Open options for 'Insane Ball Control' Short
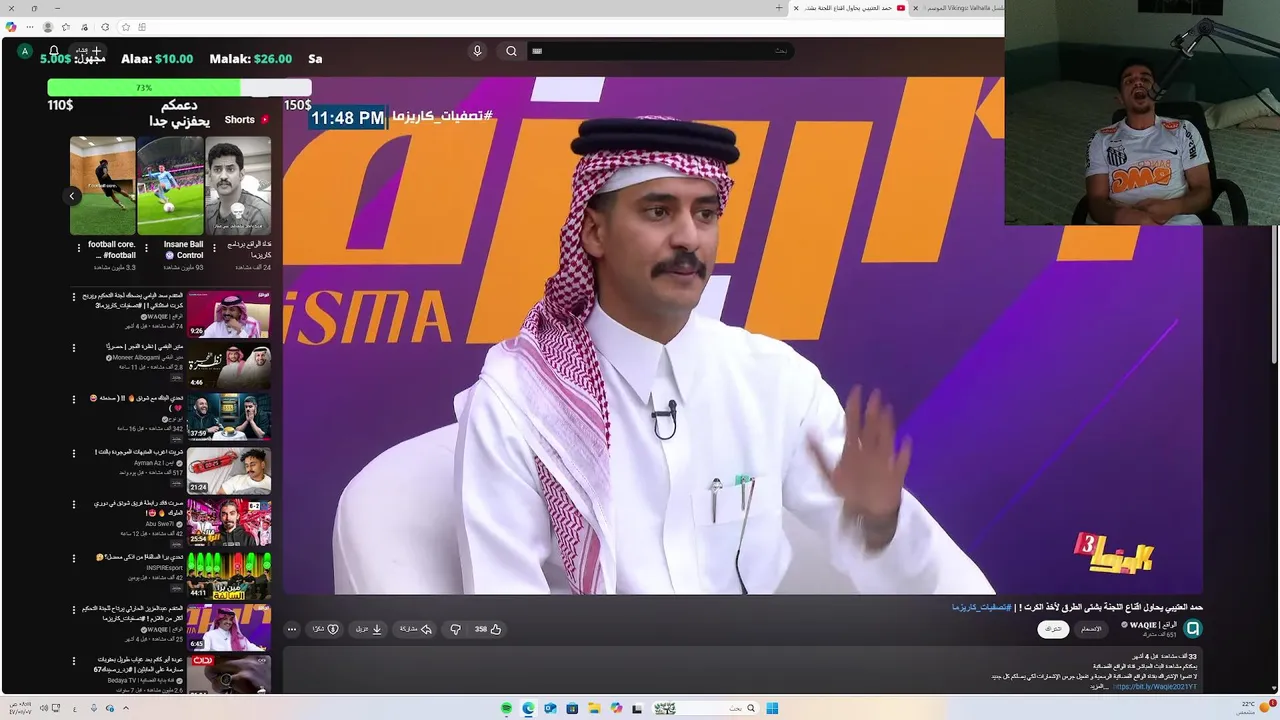 tap(146, 248)
